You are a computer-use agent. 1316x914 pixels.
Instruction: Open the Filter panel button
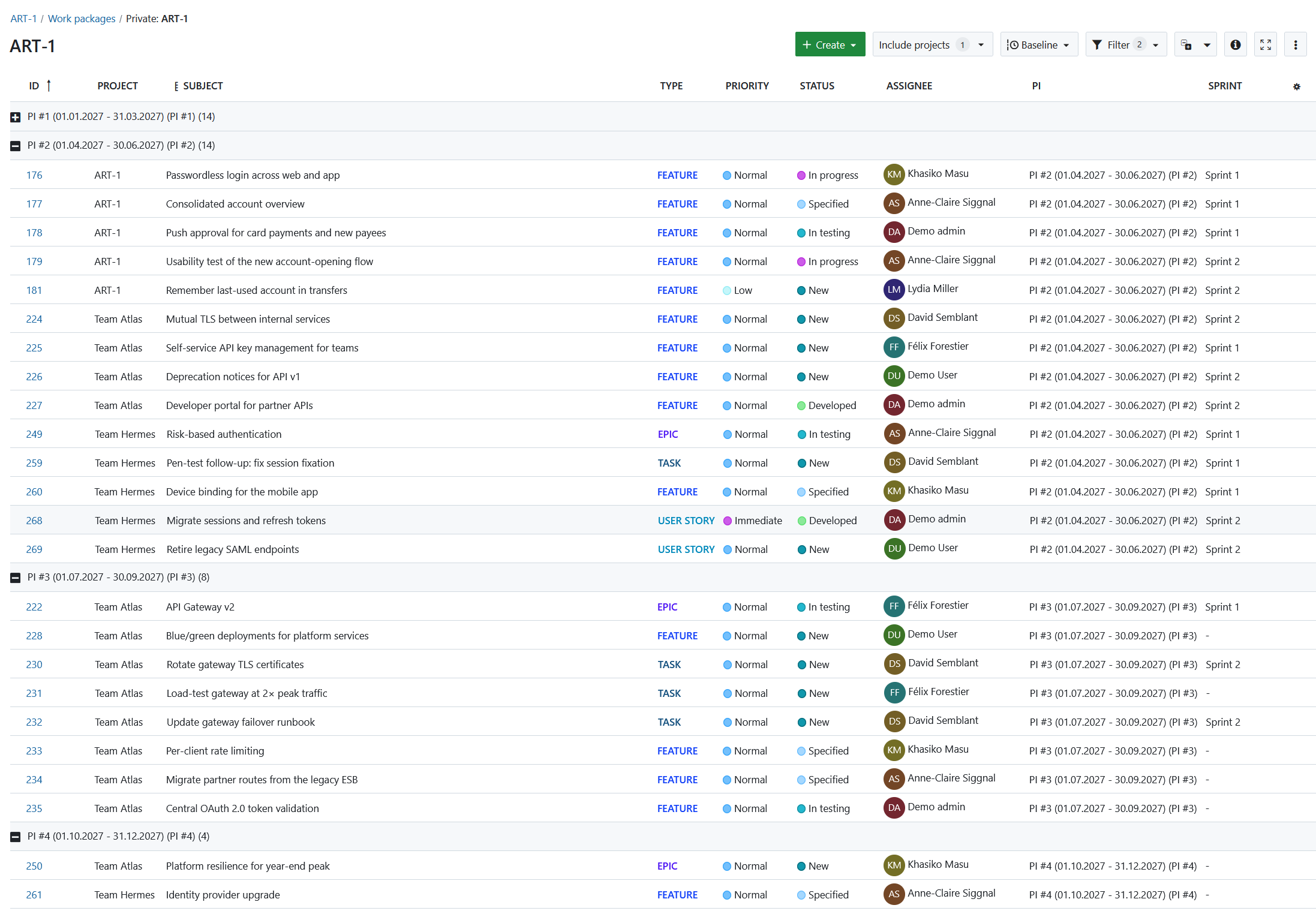point(1126,45)
